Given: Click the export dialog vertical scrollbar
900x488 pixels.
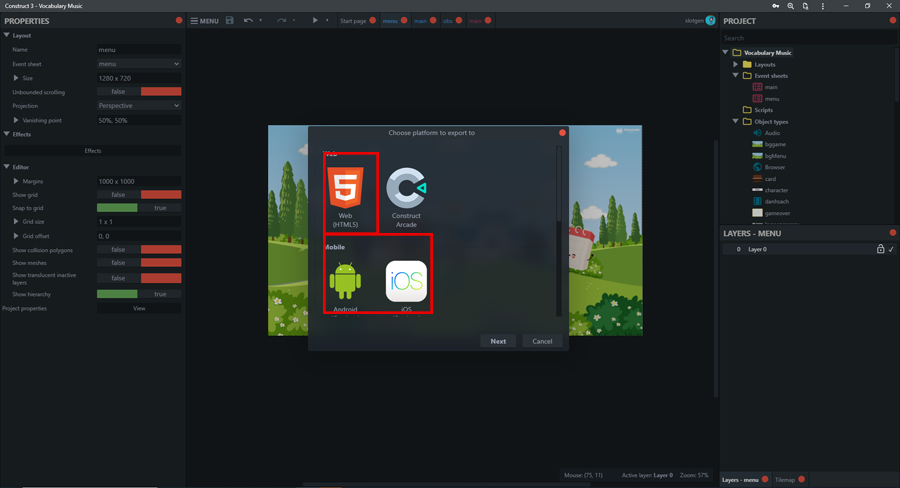Looking at the screenshot, I should (559, 231).
